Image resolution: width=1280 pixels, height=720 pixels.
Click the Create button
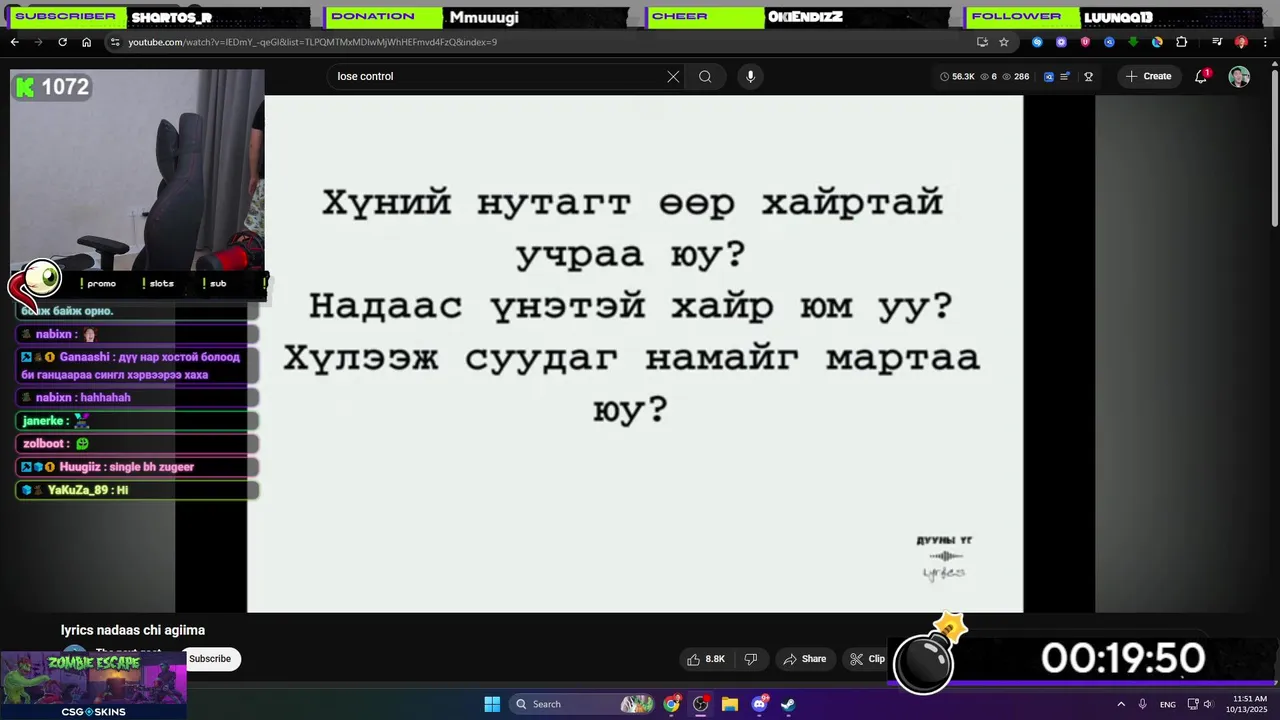[1148, 76]
